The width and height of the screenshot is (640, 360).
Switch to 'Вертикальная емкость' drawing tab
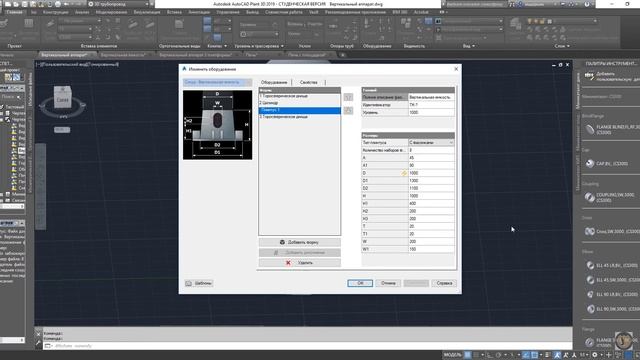123,55
